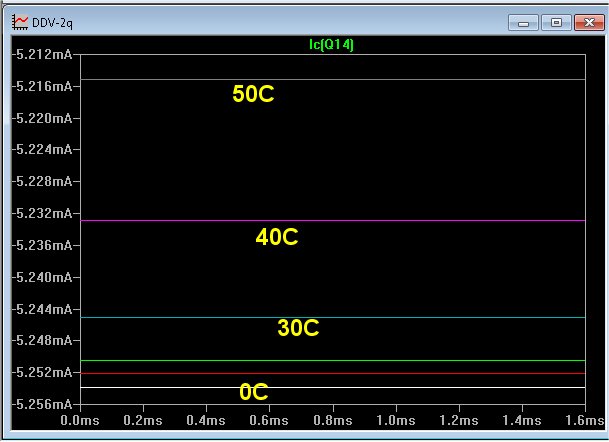609x442 pixels.
Task: Click the -5.240mA axis label
Action: [x=42, y=277]
